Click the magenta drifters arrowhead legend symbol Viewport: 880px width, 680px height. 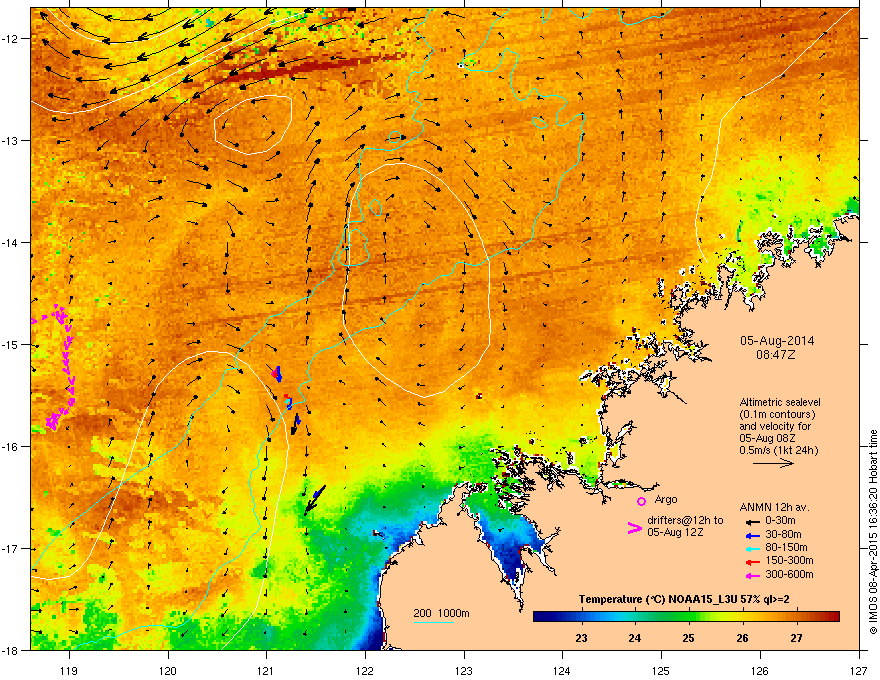635,527
